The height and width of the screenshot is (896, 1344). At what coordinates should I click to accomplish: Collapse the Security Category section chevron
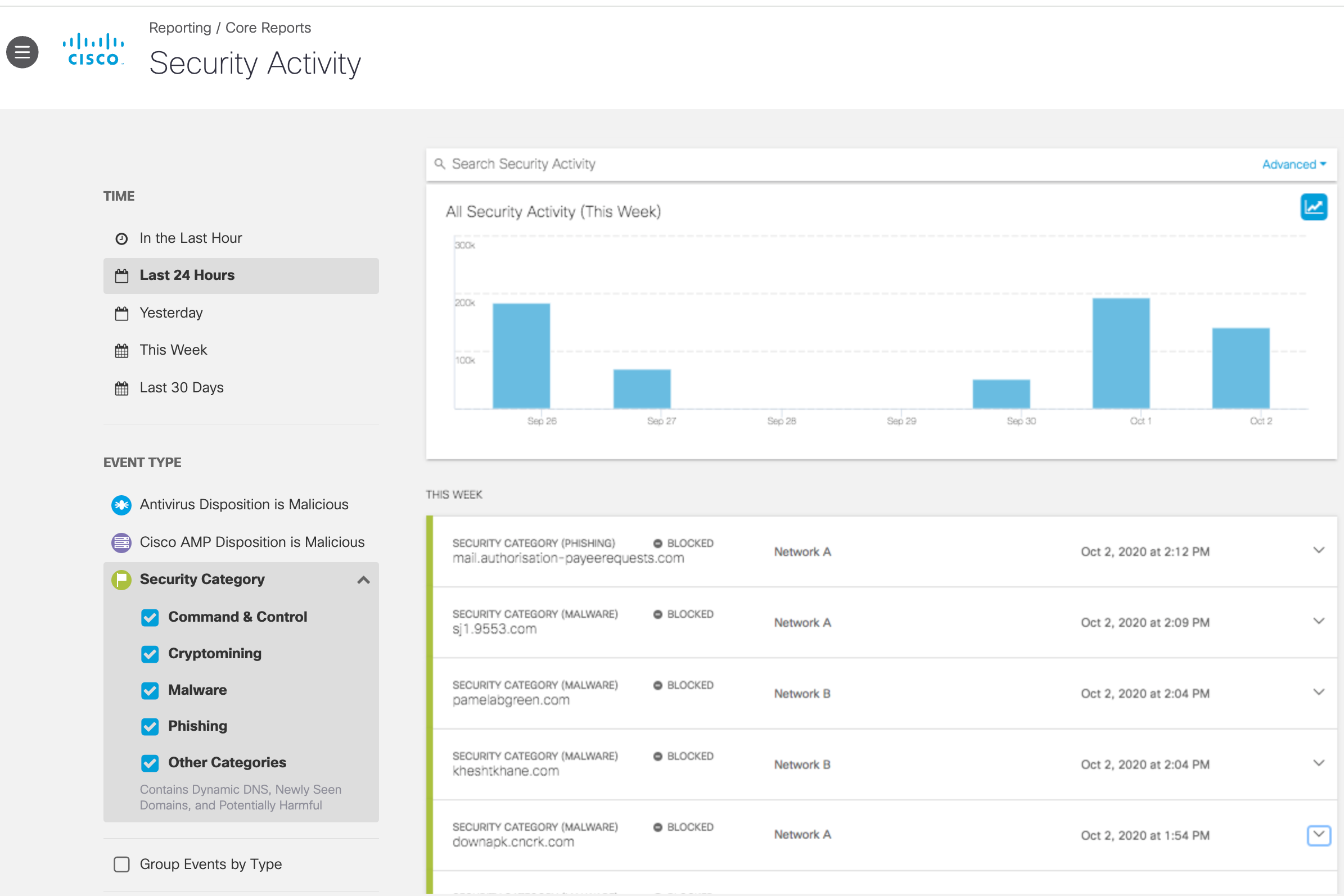[x=364, y=580]
